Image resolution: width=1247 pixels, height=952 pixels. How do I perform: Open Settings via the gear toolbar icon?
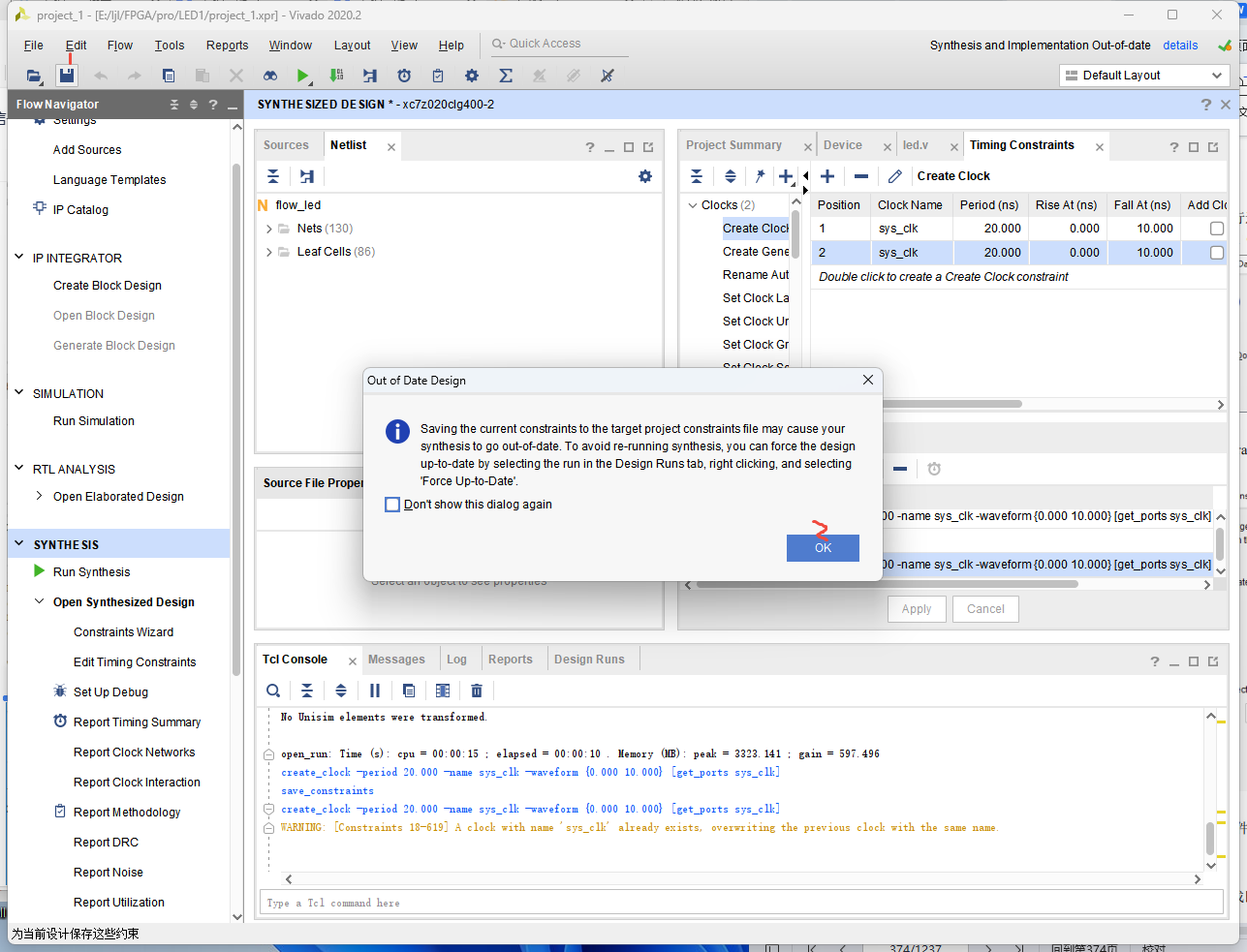click(472, 76)
